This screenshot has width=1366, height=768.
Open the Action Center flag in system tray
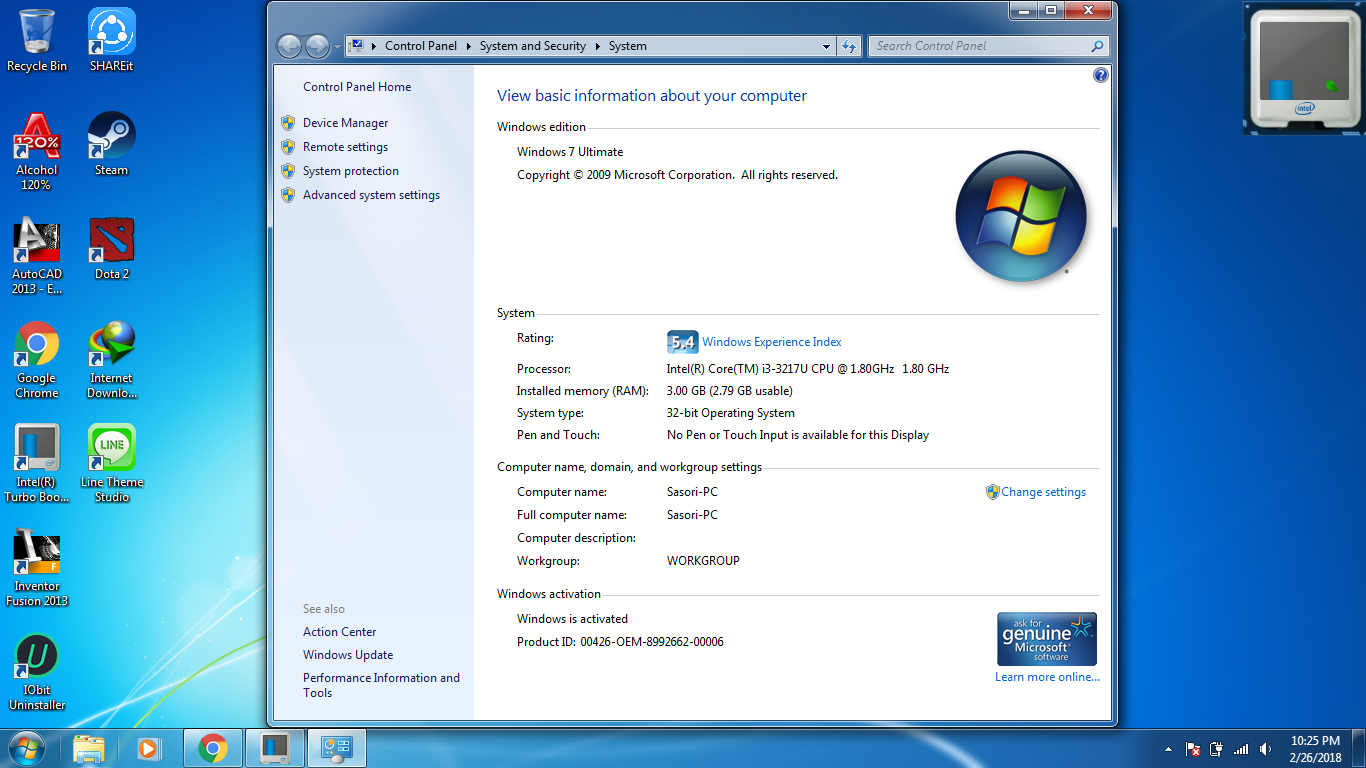tap(1192, 748)
